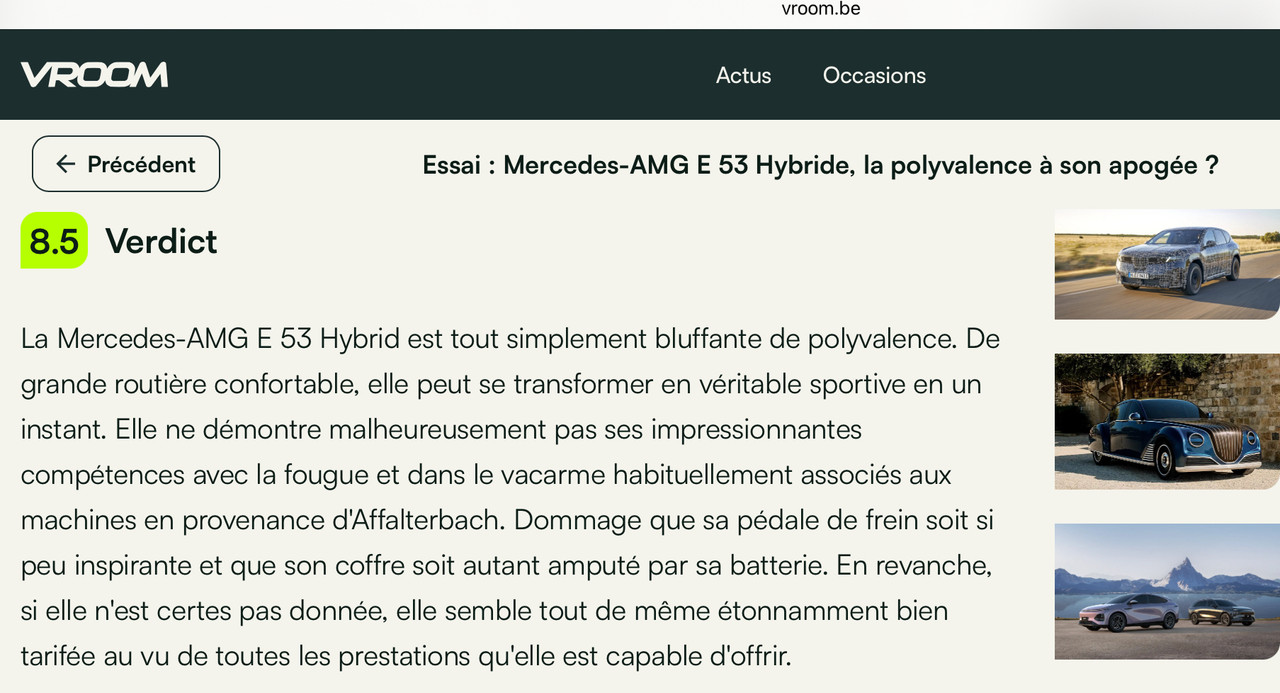Image resolution: width=1280 pixels, height=693 pixels.
Task: Open the two cars by mountain lake thumbnail
Action: 1167,591
